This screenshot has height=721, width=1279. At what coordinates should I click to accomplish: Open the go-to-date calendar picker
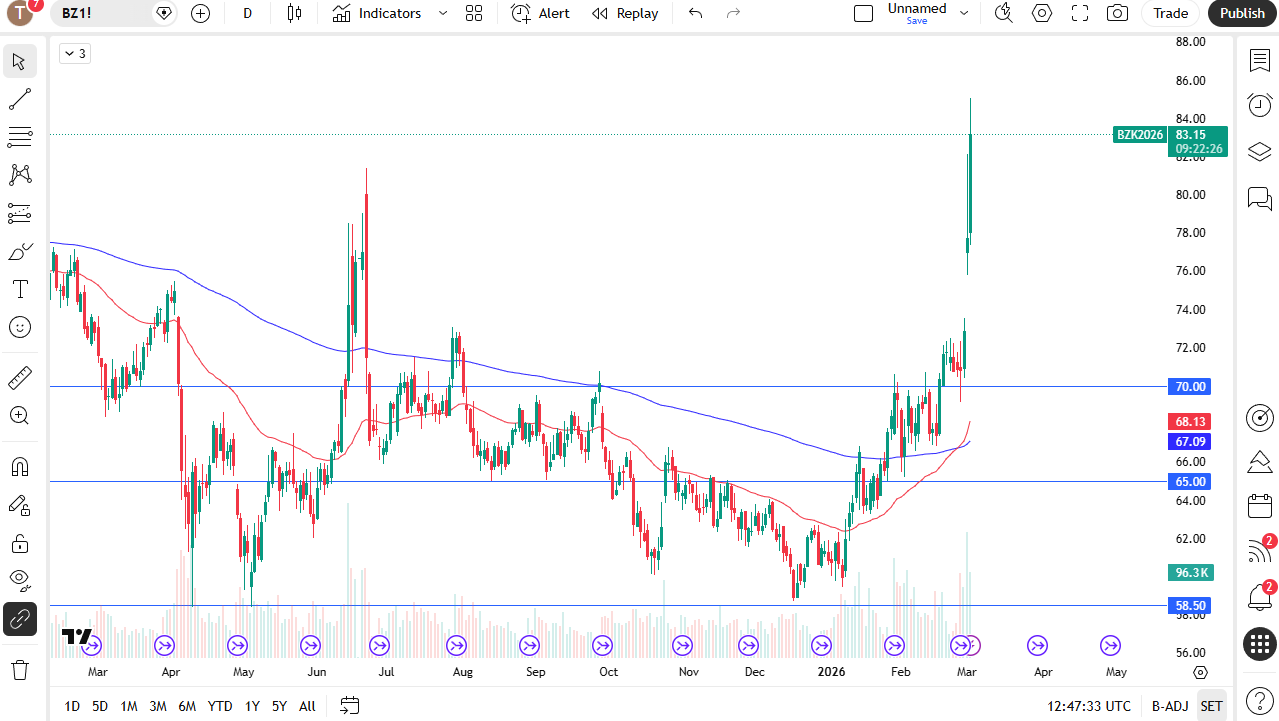pyautogui.click(x=349, y=706)
